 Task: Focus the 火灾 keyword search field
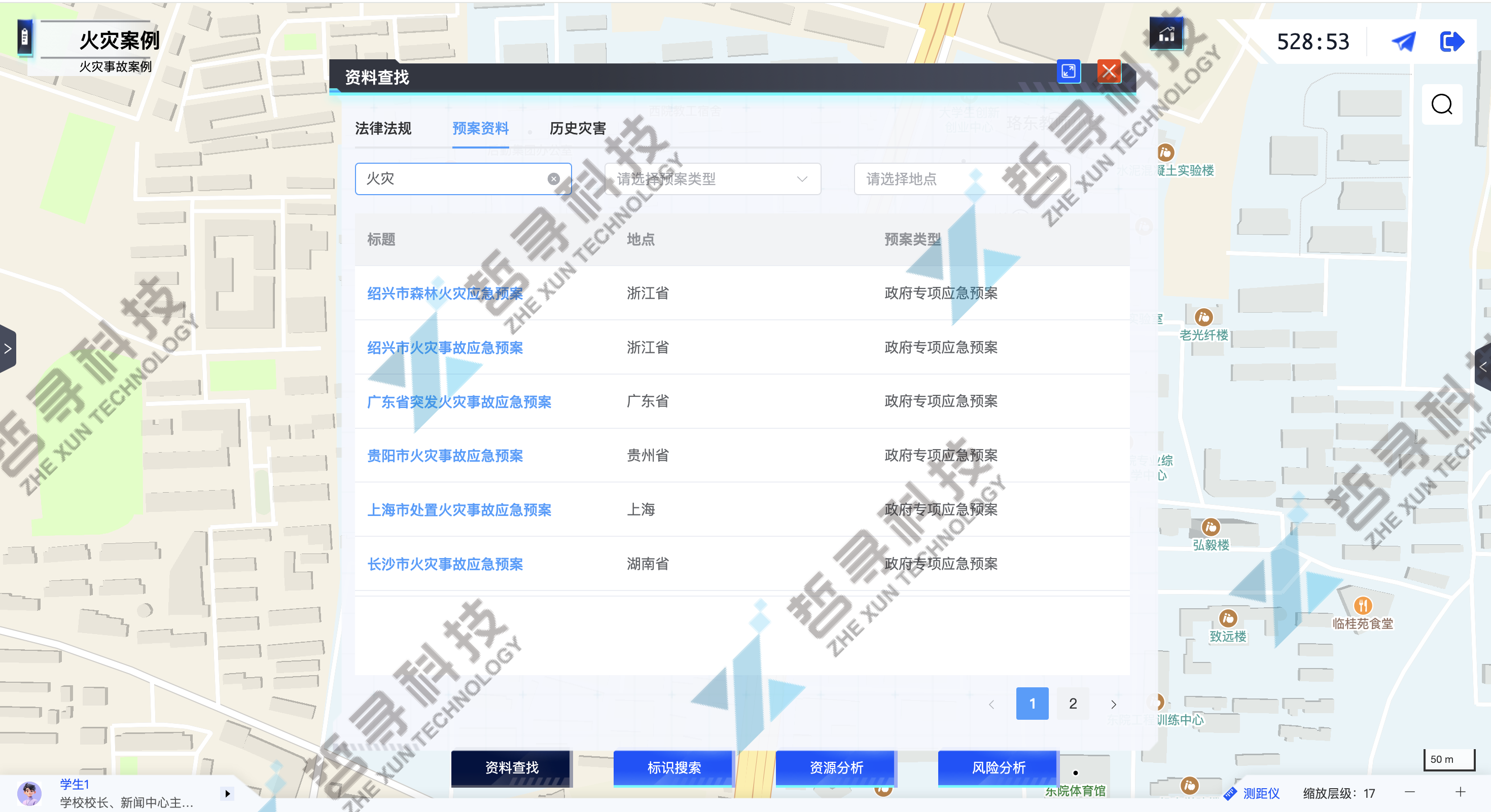point(463,179)
